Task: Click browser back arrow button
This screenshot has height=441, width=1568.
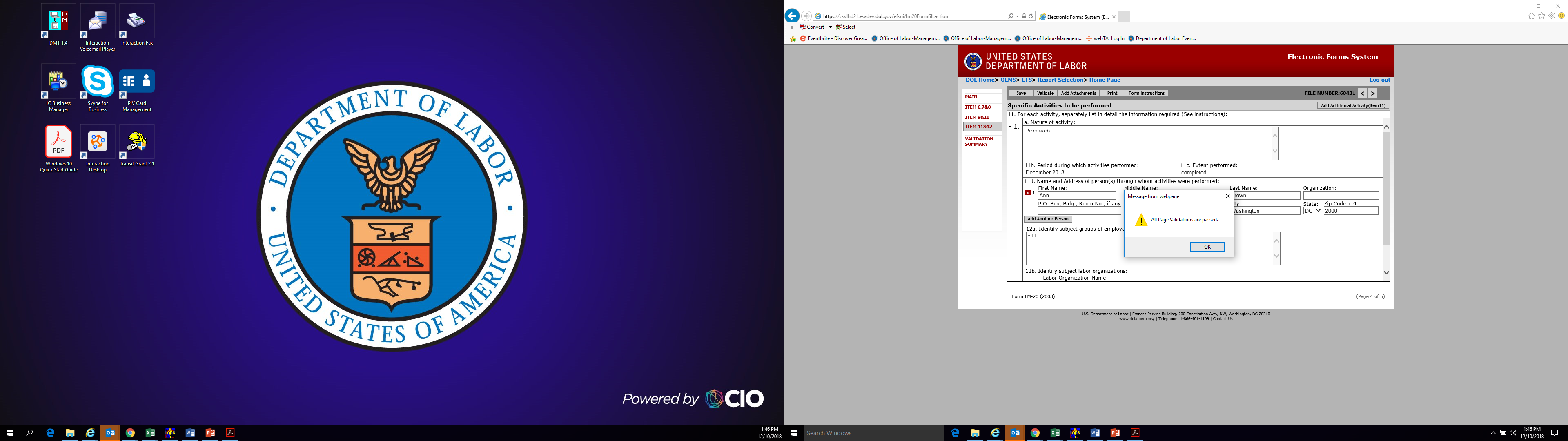Action: tap(792, 16)
